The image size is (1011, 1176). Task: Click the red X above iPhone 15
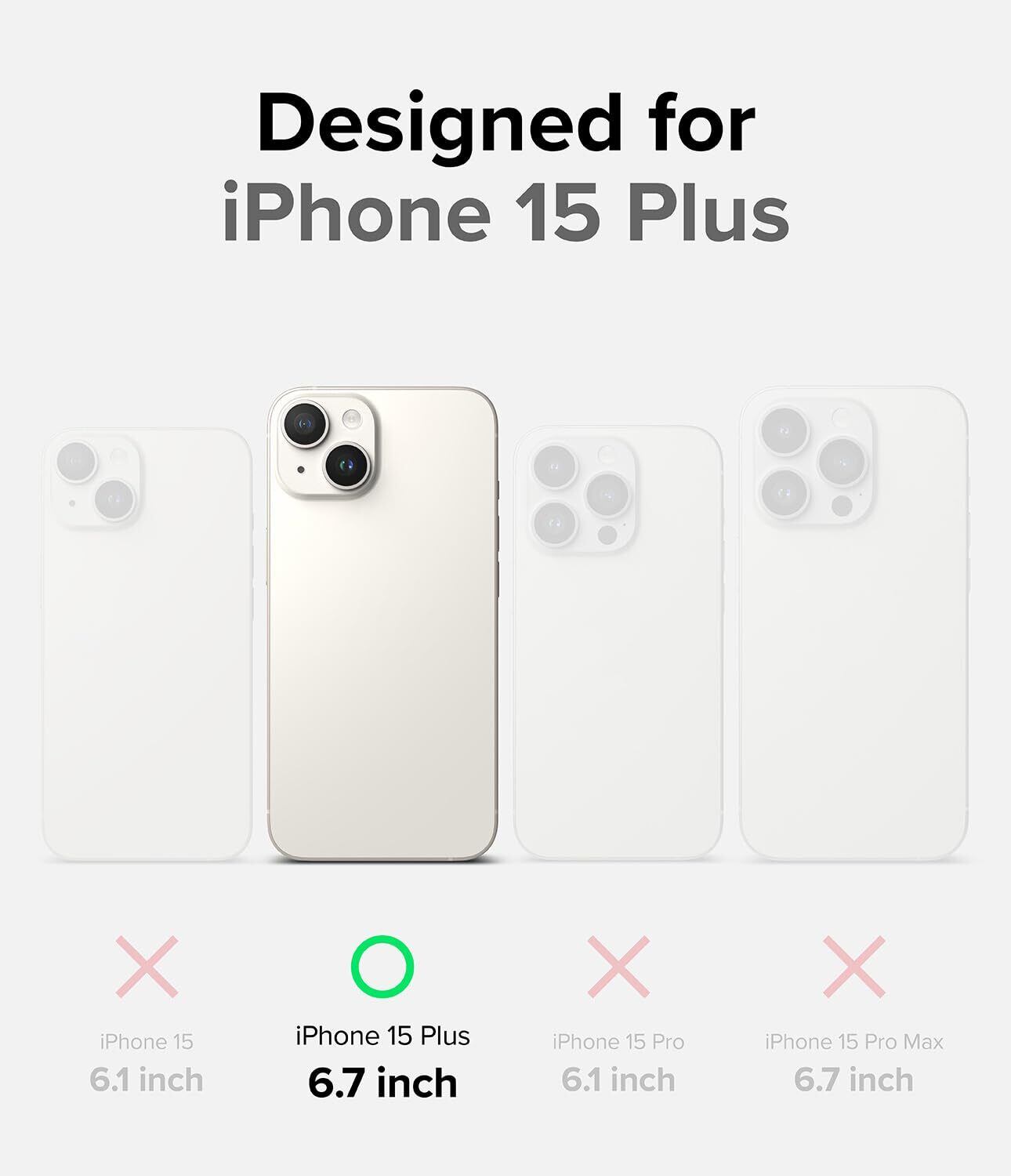[x=147, y=967]
